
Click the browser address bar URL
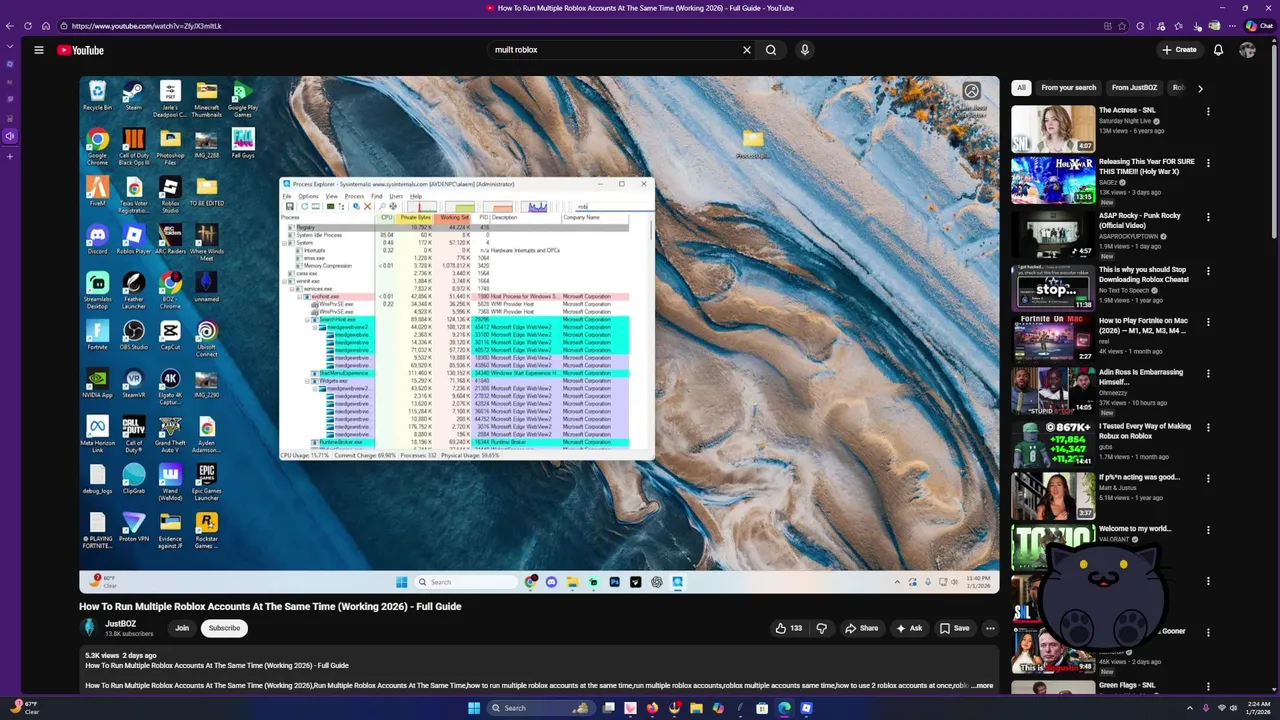point(147,26)
